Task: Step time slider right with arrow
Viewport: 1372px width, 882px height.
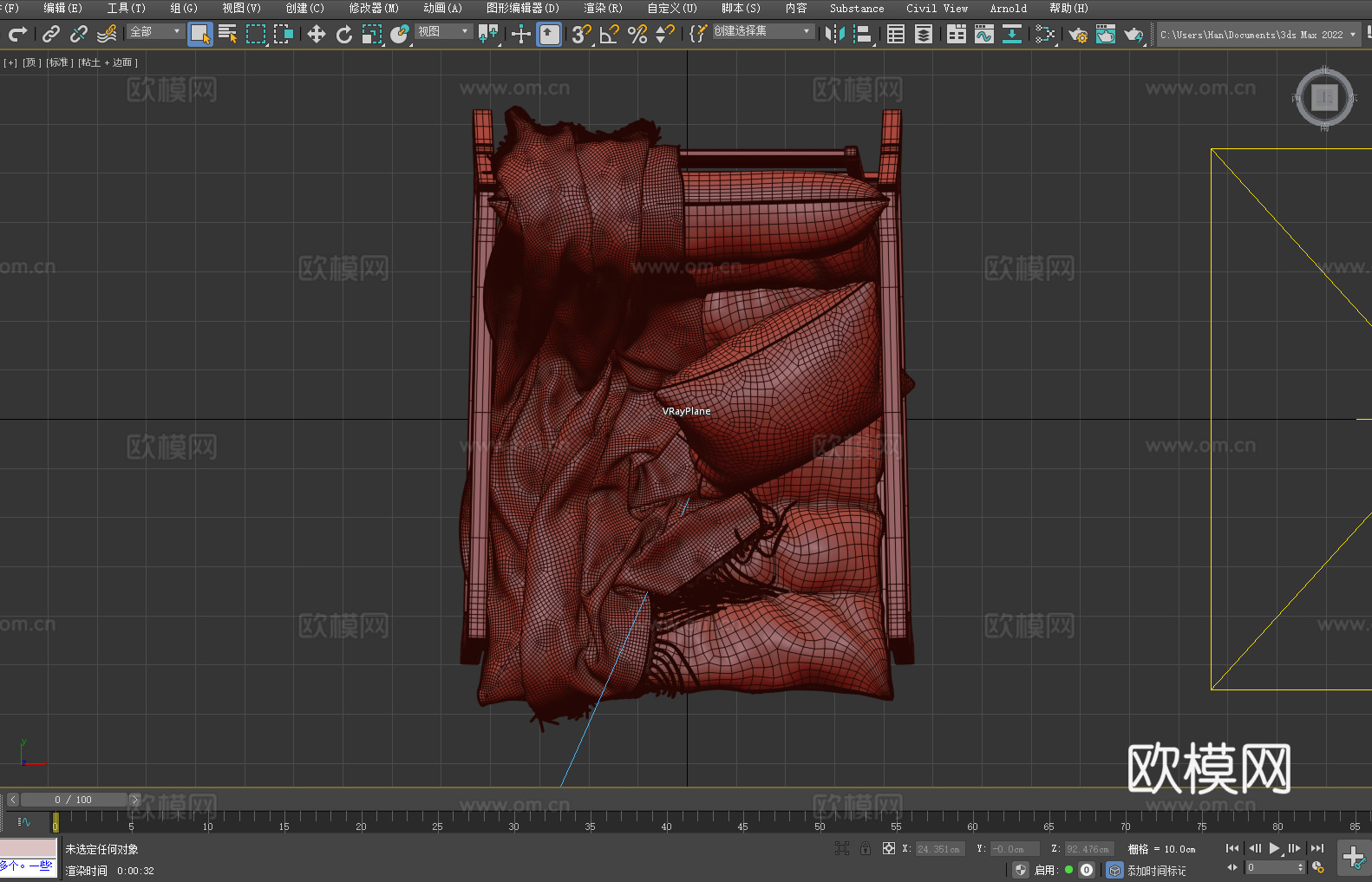Action: tap(134, 800)
